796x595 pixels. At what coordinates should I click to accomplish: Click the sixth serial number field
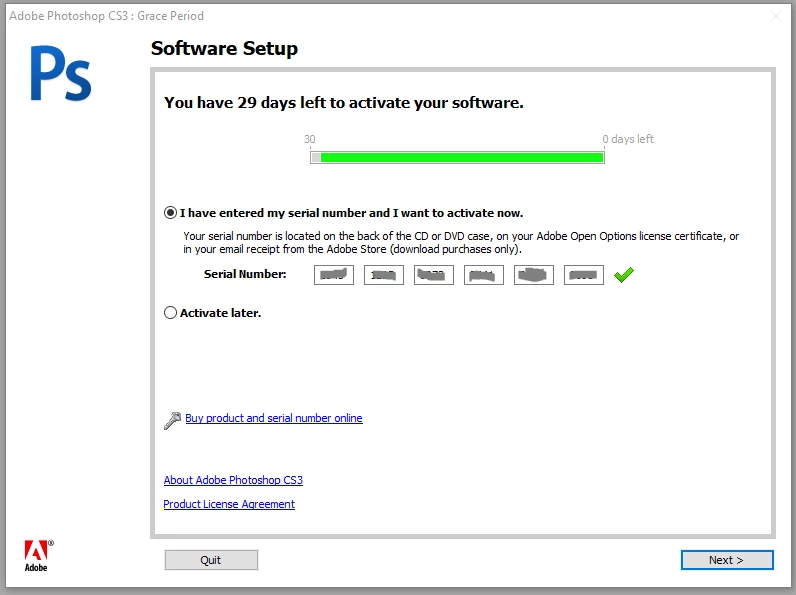tap(584, 275)
